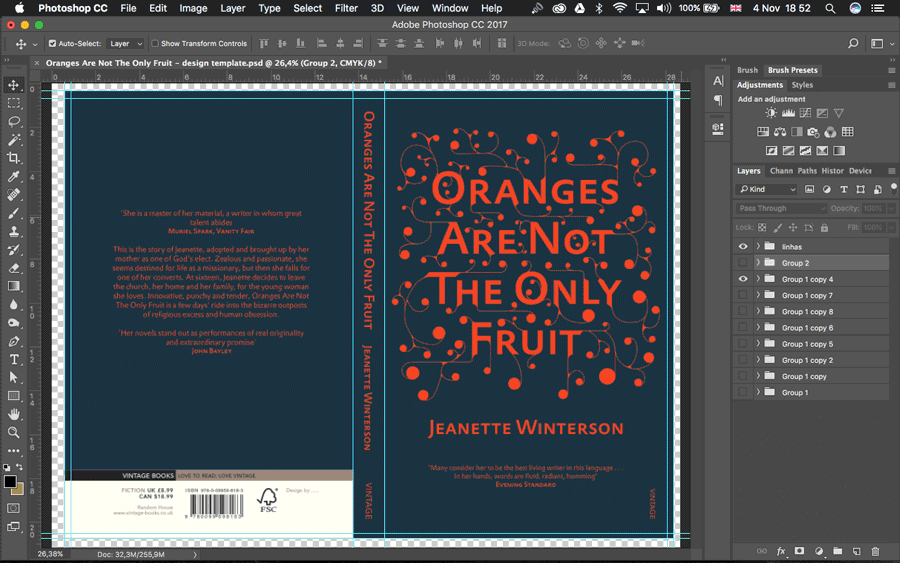This screenshot has height=563, width=900.
Task: Open the Pass Through blend mode dropdown
Action: point(781,208)
